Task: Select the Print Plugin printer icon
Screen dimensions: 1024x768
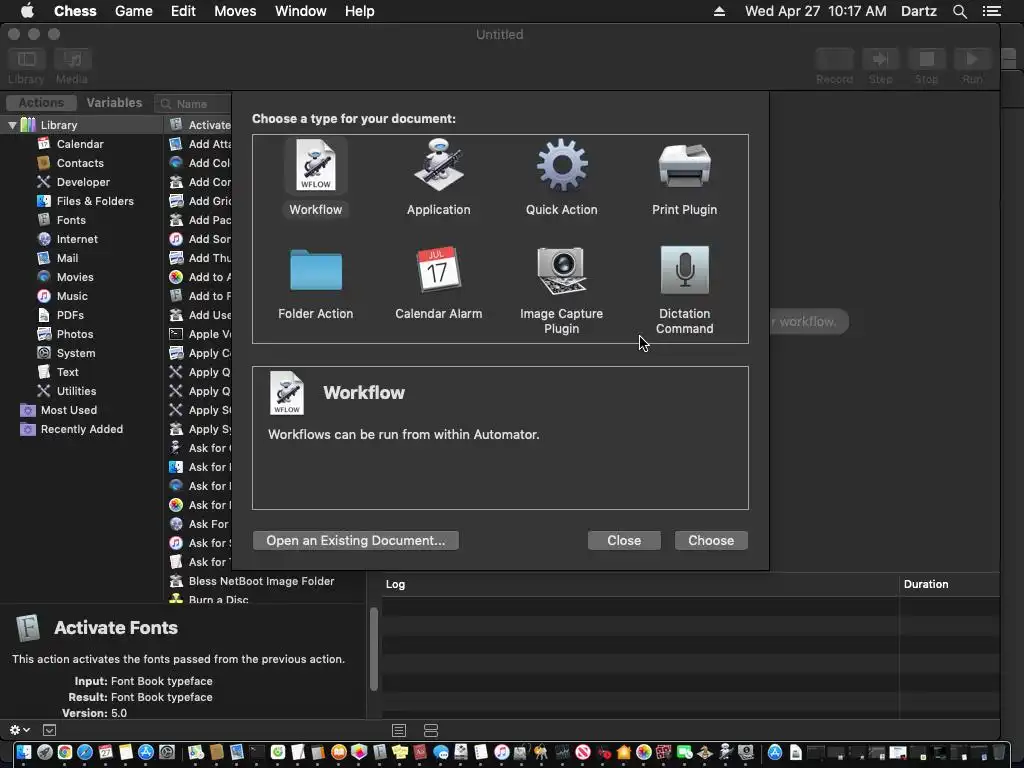Action: pyautogui.click(x=684, y=165)
